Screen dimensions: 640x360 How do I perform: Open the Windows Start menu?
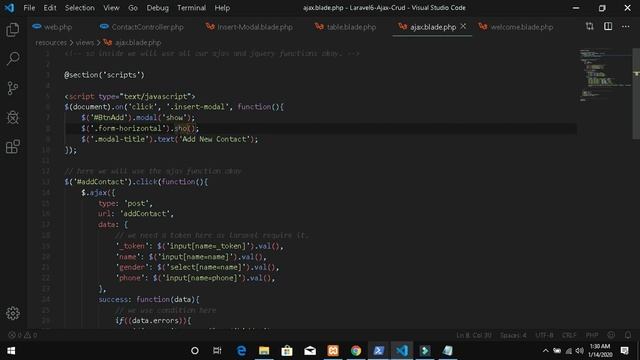(x=11, y=351)
